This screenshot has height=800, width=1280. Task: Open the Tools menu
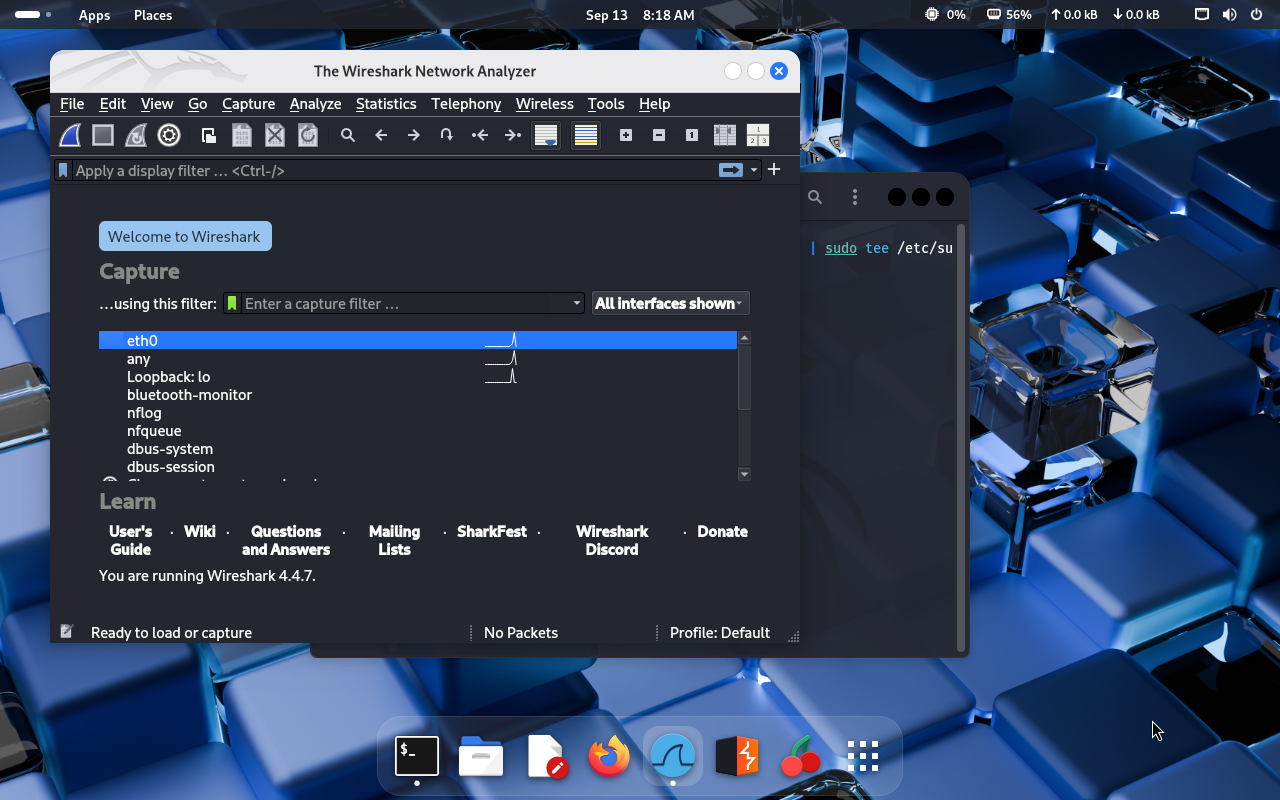click(x=606, y=104)
